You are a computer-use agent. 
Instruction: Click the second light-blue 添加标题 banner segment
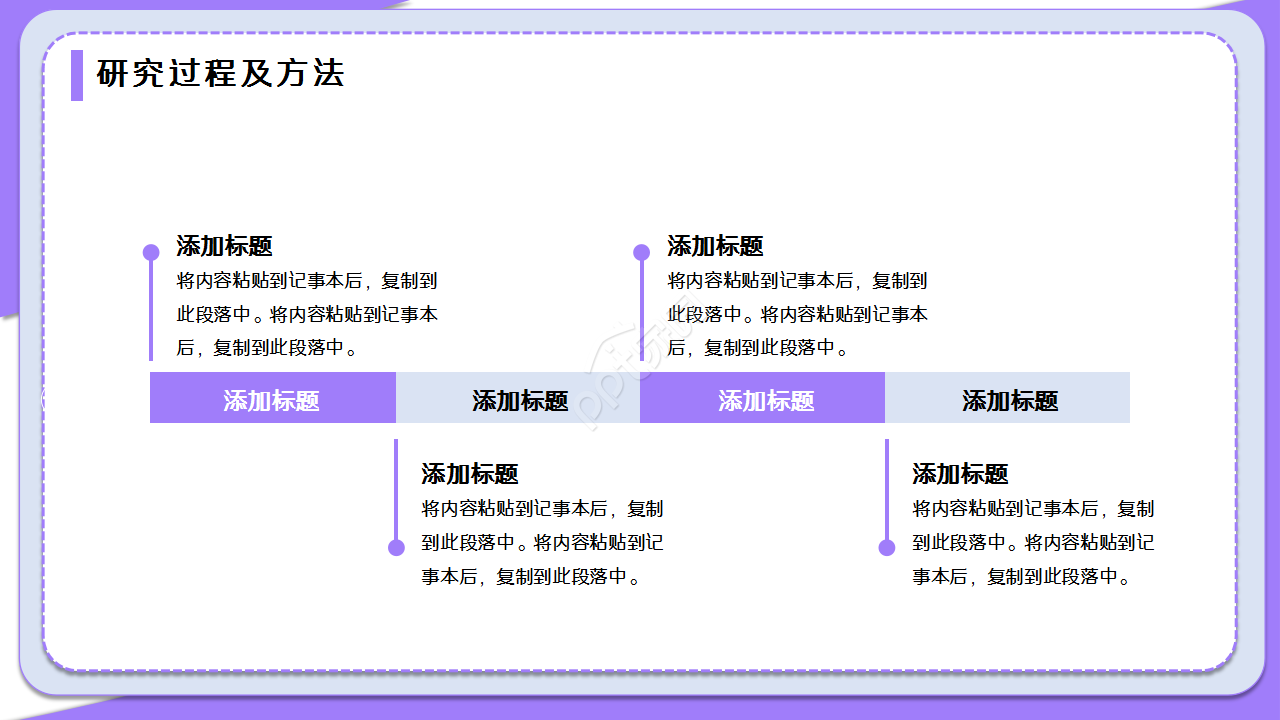518,397
